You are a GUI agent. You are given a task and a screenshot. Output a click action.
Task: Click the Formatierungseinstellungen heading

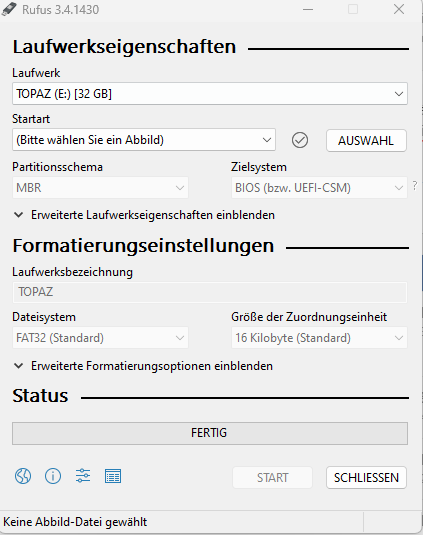(143, 246)
